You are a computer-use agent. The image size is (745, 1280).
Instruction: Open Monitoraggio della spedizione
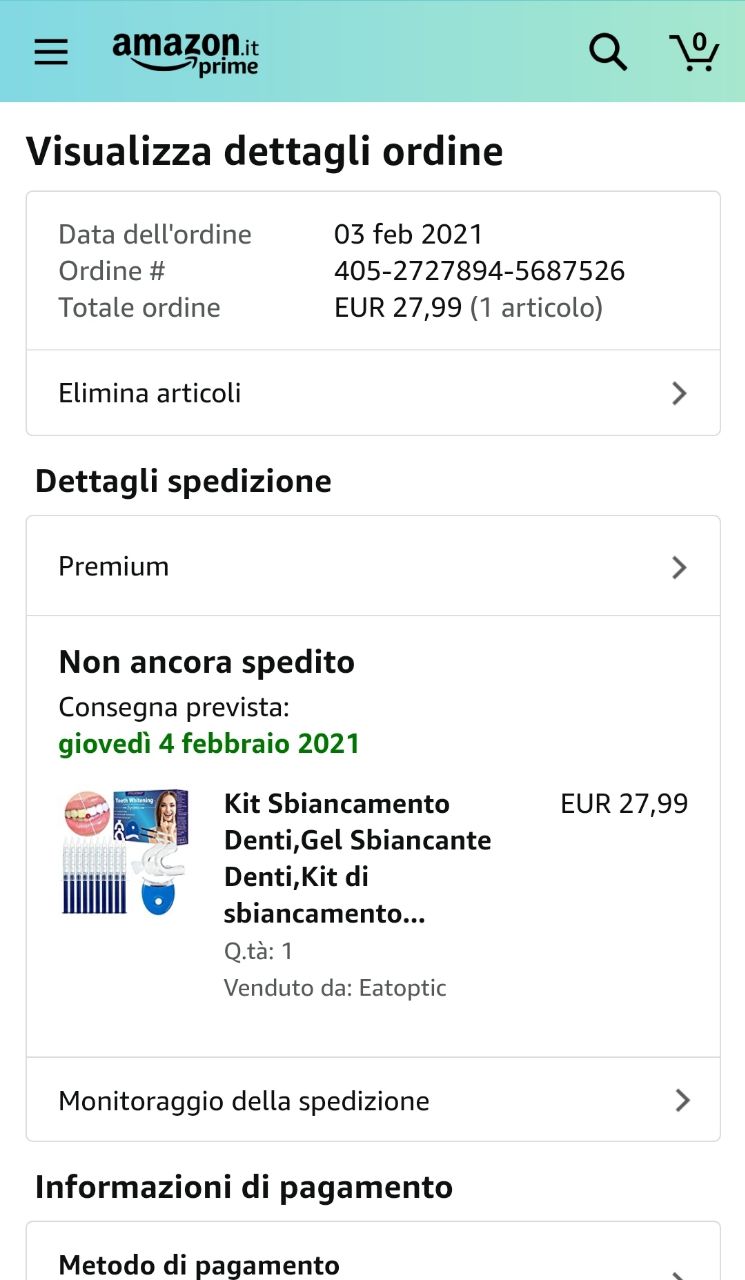[x=373, y=1100]
